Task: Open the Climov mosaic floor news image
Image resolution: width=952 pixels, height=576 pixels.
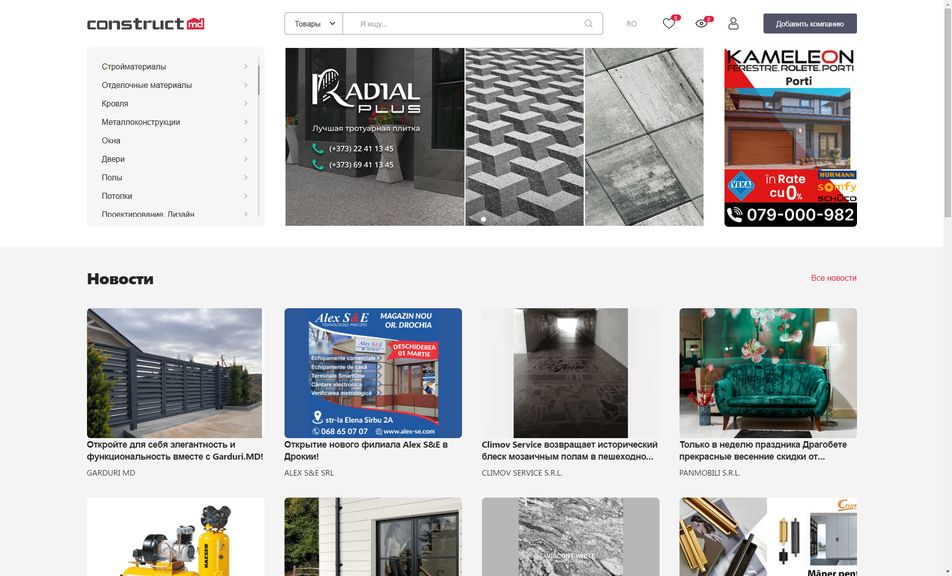Action: (x=570, y=373)
